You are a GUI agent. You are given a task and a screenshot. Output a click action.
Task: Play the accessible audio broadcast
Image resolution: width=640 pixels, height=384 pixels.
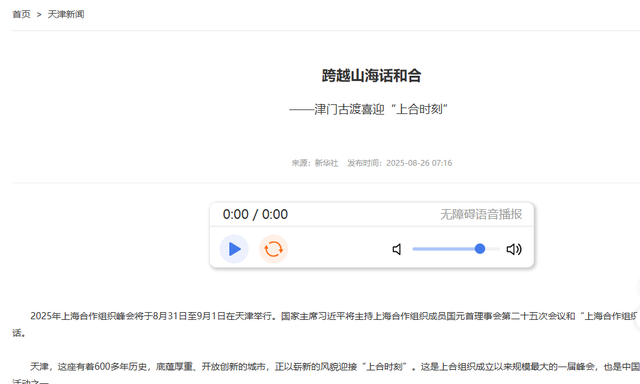click(x=234, y=249)
